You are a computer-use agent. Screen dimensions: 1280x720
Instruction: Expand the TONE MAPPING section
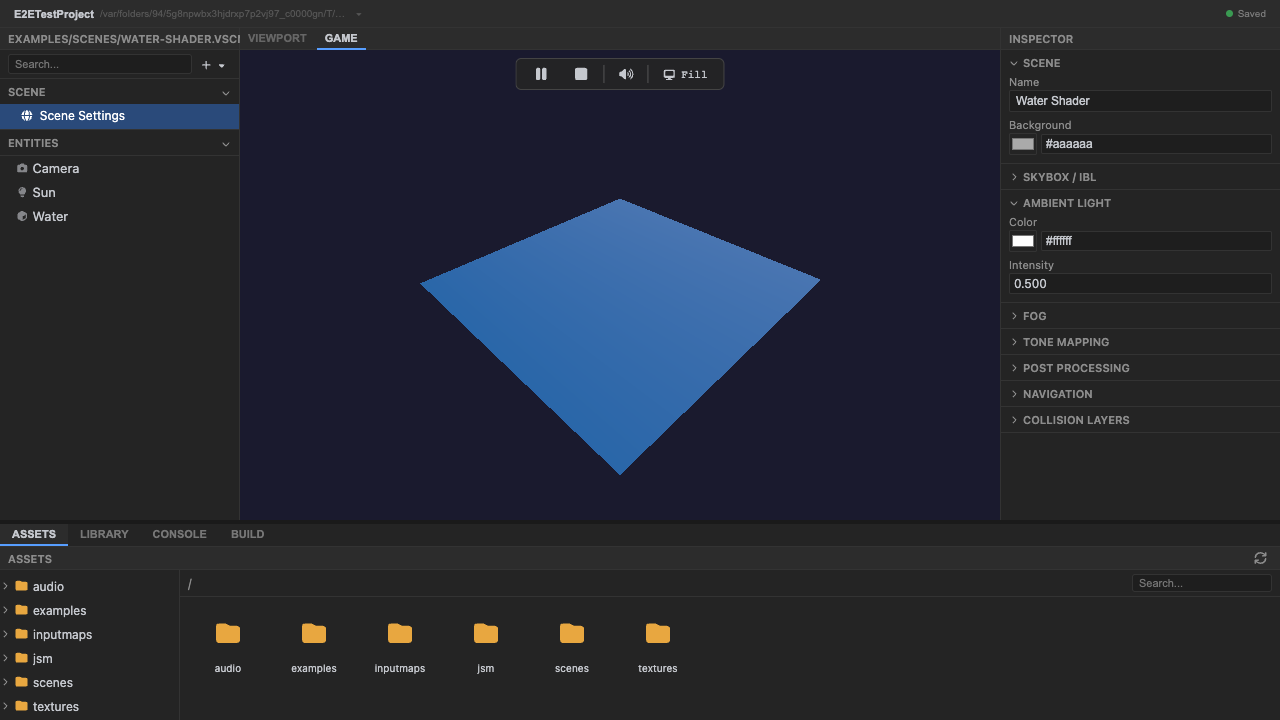[x=1014, y=342]
